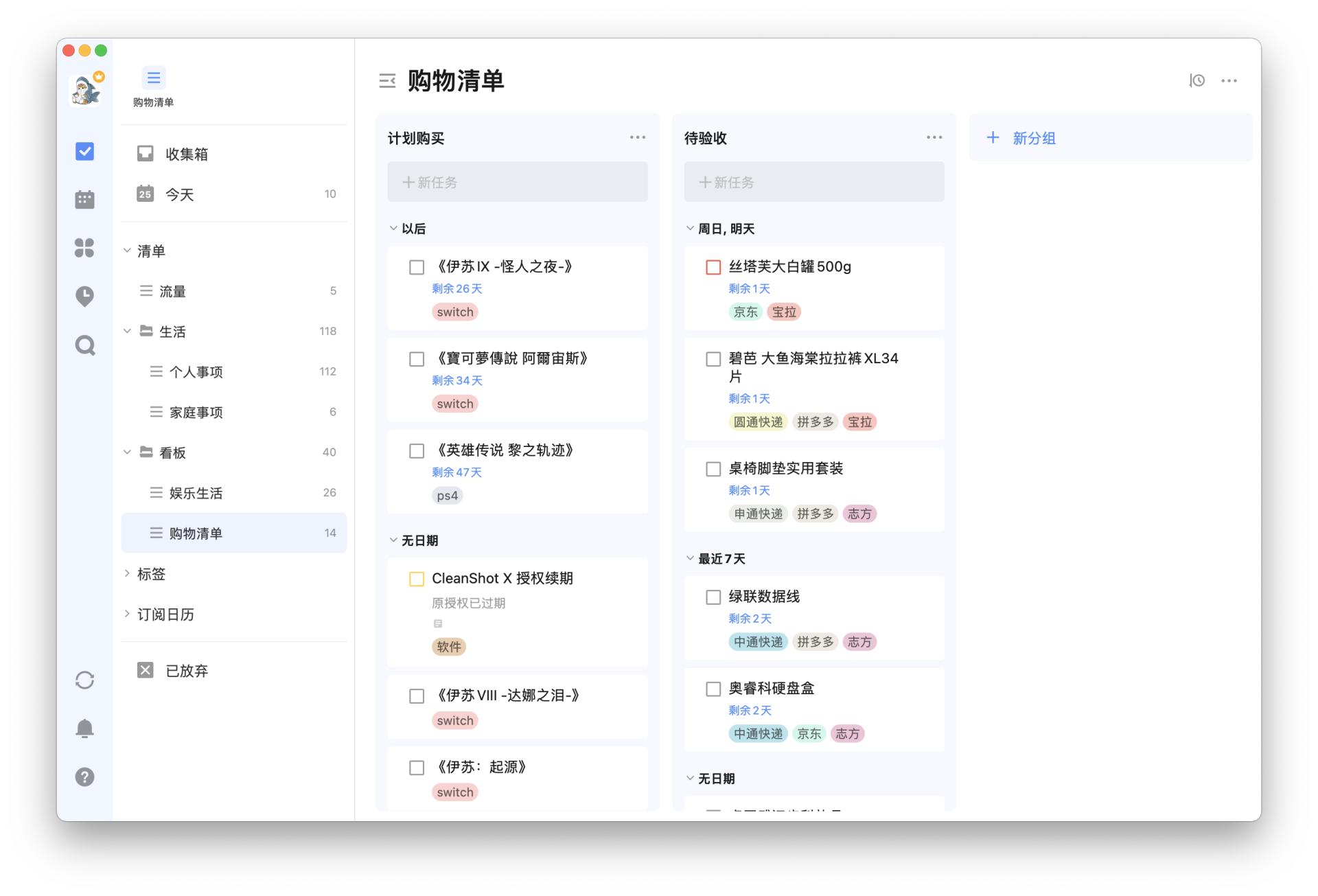The width and height of the screenshot is (1318, 896).
Task: Sync tasks with the circular arrows icon
Action: click(84, 680)
